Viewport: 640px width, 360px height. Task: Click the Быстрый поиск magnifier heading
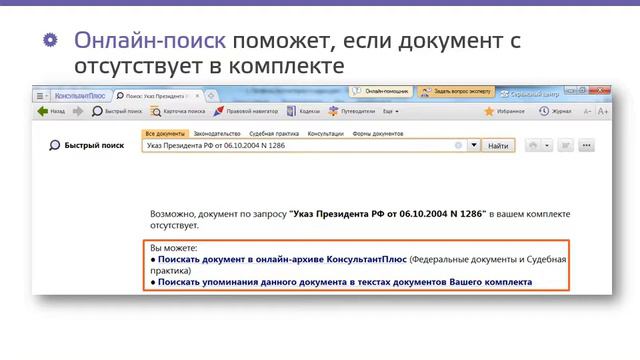87,145
